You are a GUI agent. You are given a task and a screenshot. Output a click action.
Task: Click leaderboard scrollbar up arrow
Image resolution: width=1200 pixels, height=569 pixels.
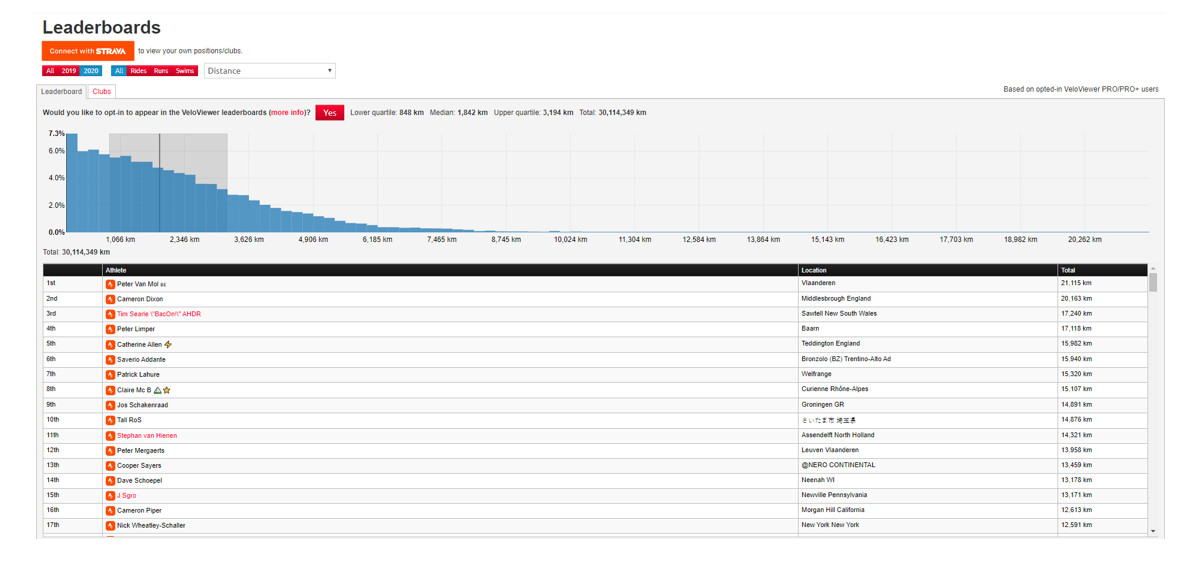click(1153, 269)
